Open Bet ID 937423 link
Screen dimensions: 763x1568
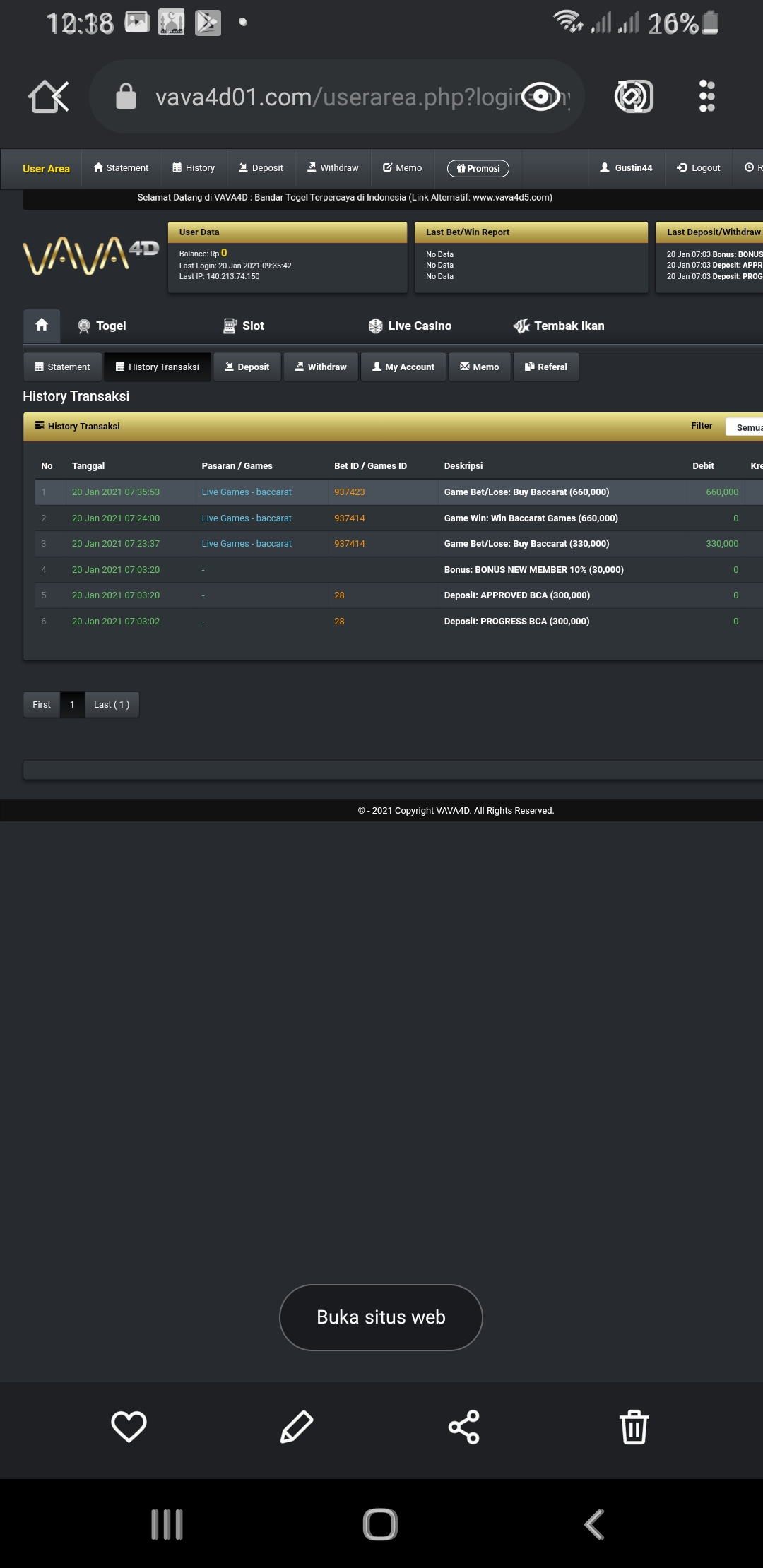click(350, 492)
